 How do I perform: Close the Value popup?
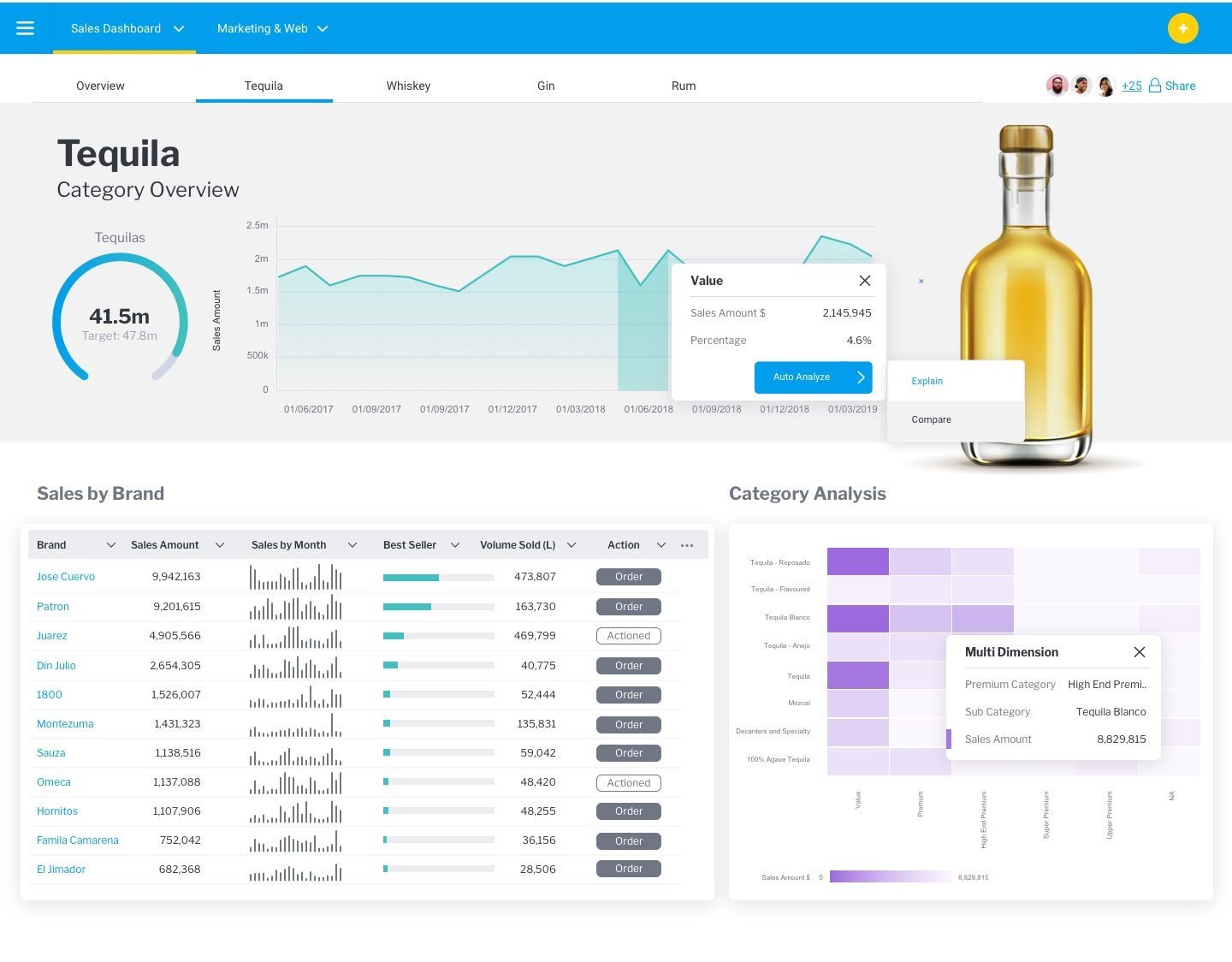(x=864, y=281)
